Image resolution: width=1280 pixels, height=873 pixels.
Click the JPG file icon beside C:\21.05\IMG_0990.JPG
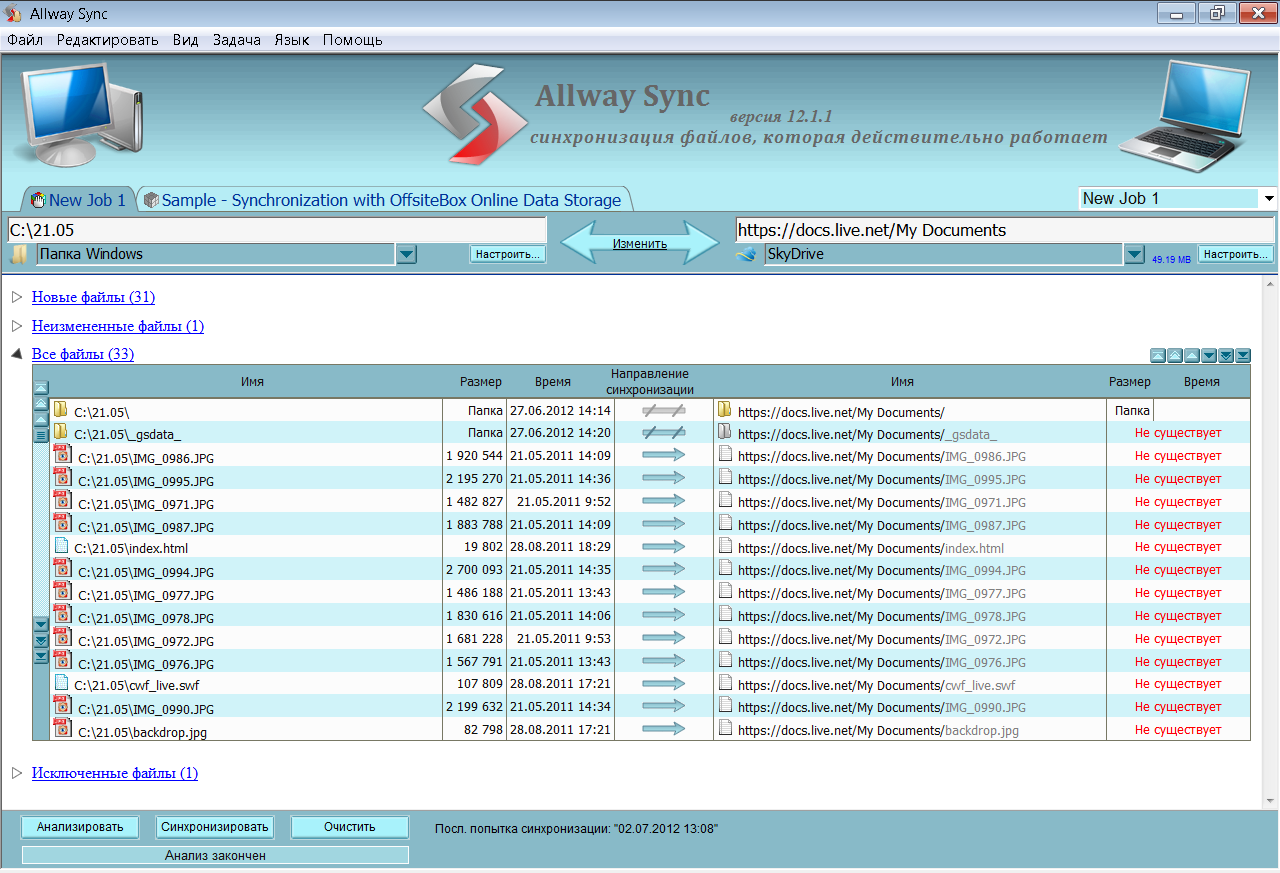[x=62, y=706]
